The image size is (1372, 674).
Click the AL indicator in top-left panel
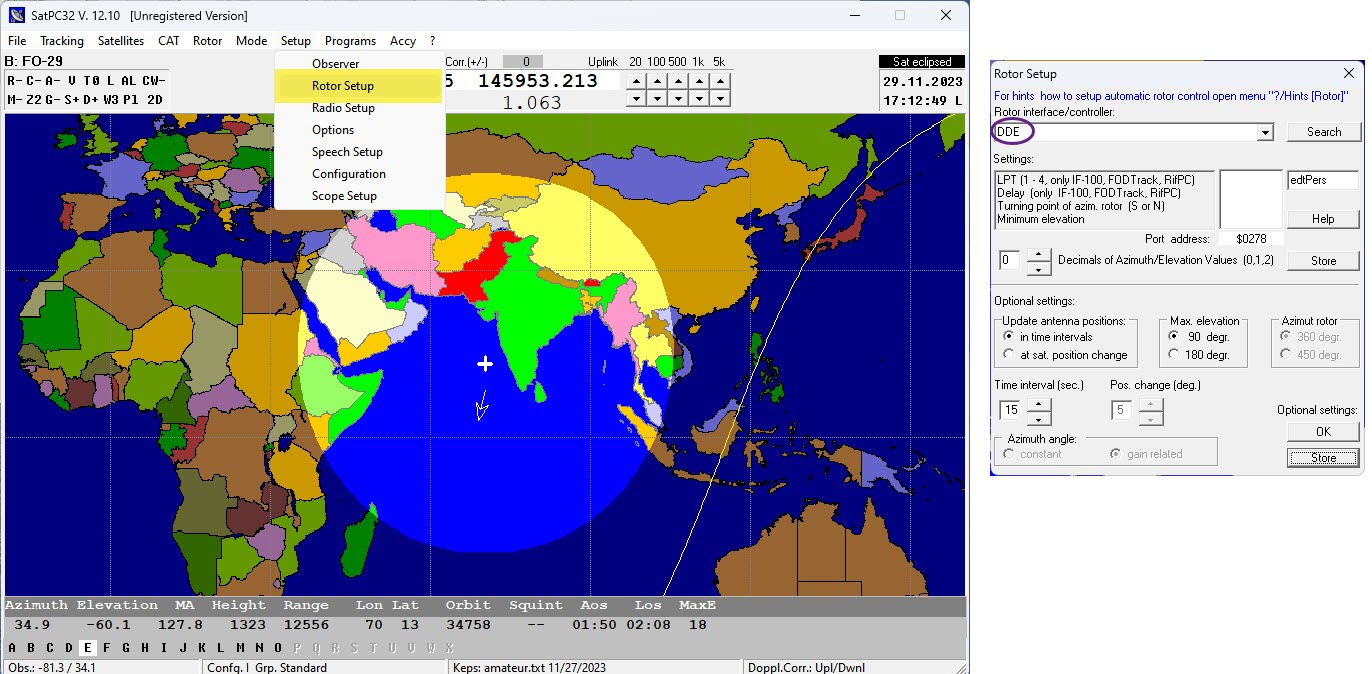128,81
